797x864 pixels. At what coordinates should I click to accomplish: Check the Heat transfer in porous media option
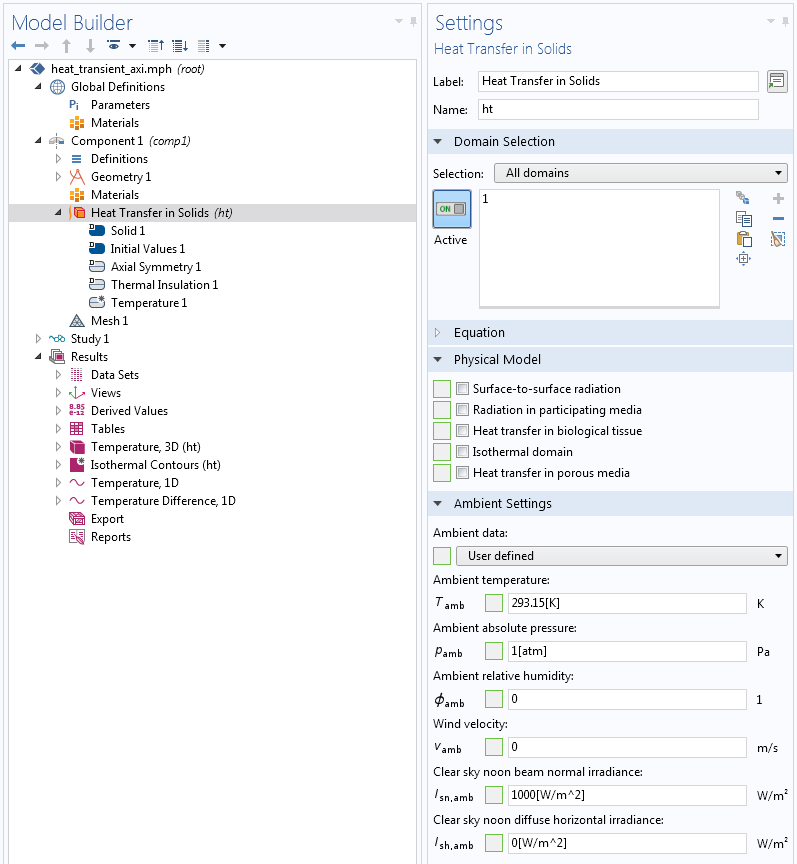coord(462,473)
